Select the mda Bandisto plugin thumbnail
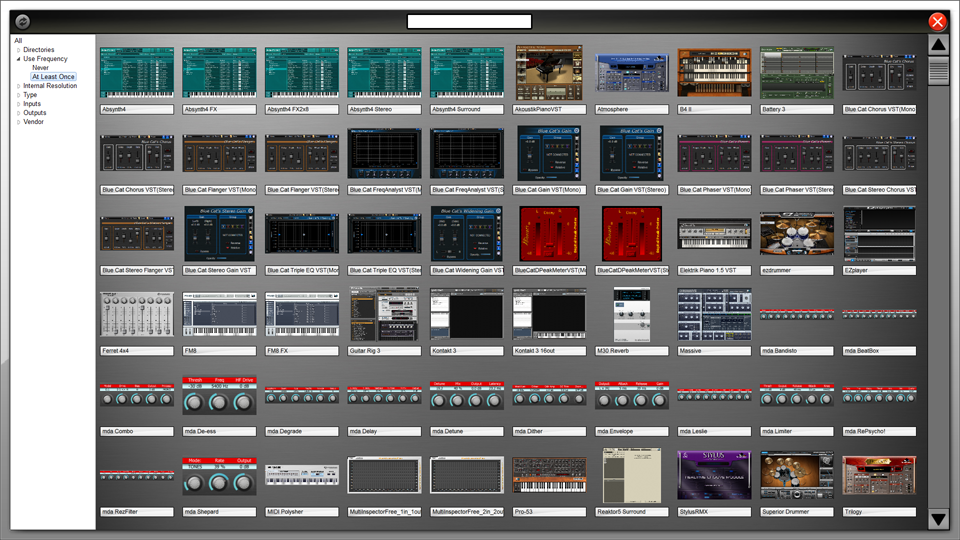960x540 pixels. (797, 315)
